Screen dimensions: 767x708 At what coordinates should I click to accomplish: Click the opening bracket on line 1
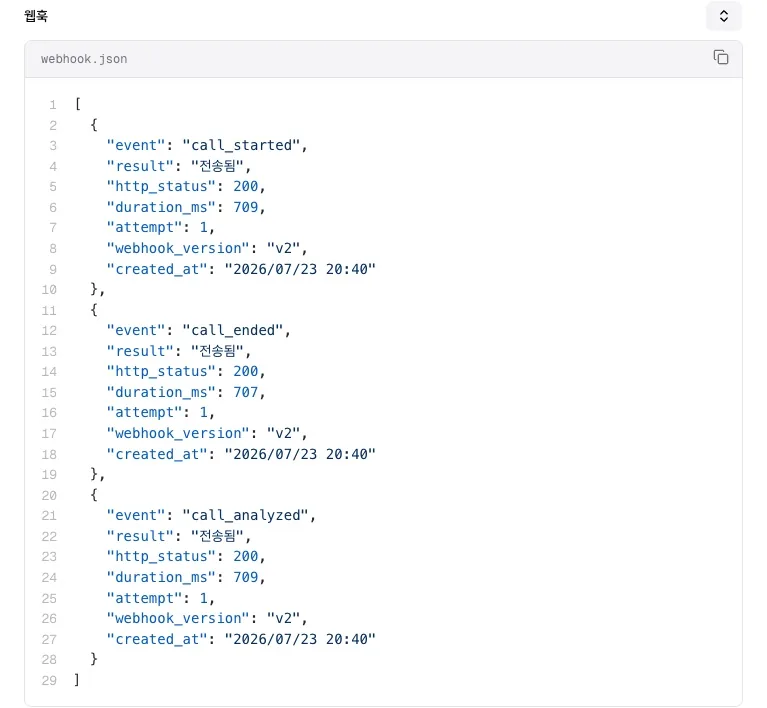click(78, 104)
